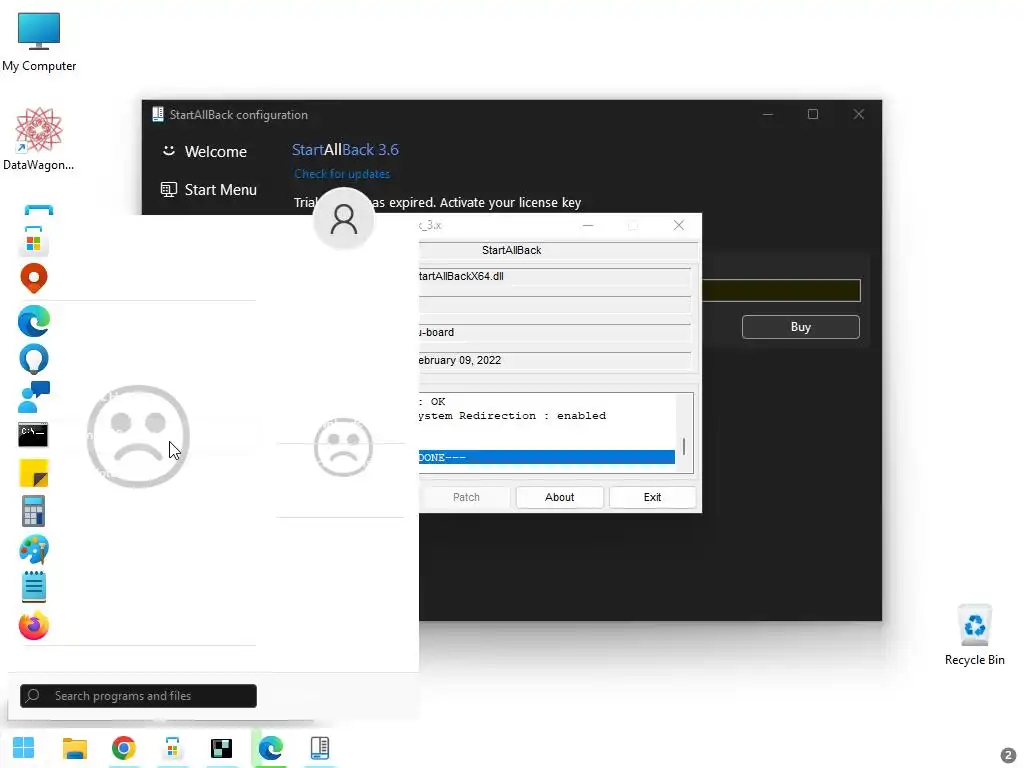The image size is (1024, 768).
Task: Open Microsoft Edge in Start menu list
Action: [34, 321]
